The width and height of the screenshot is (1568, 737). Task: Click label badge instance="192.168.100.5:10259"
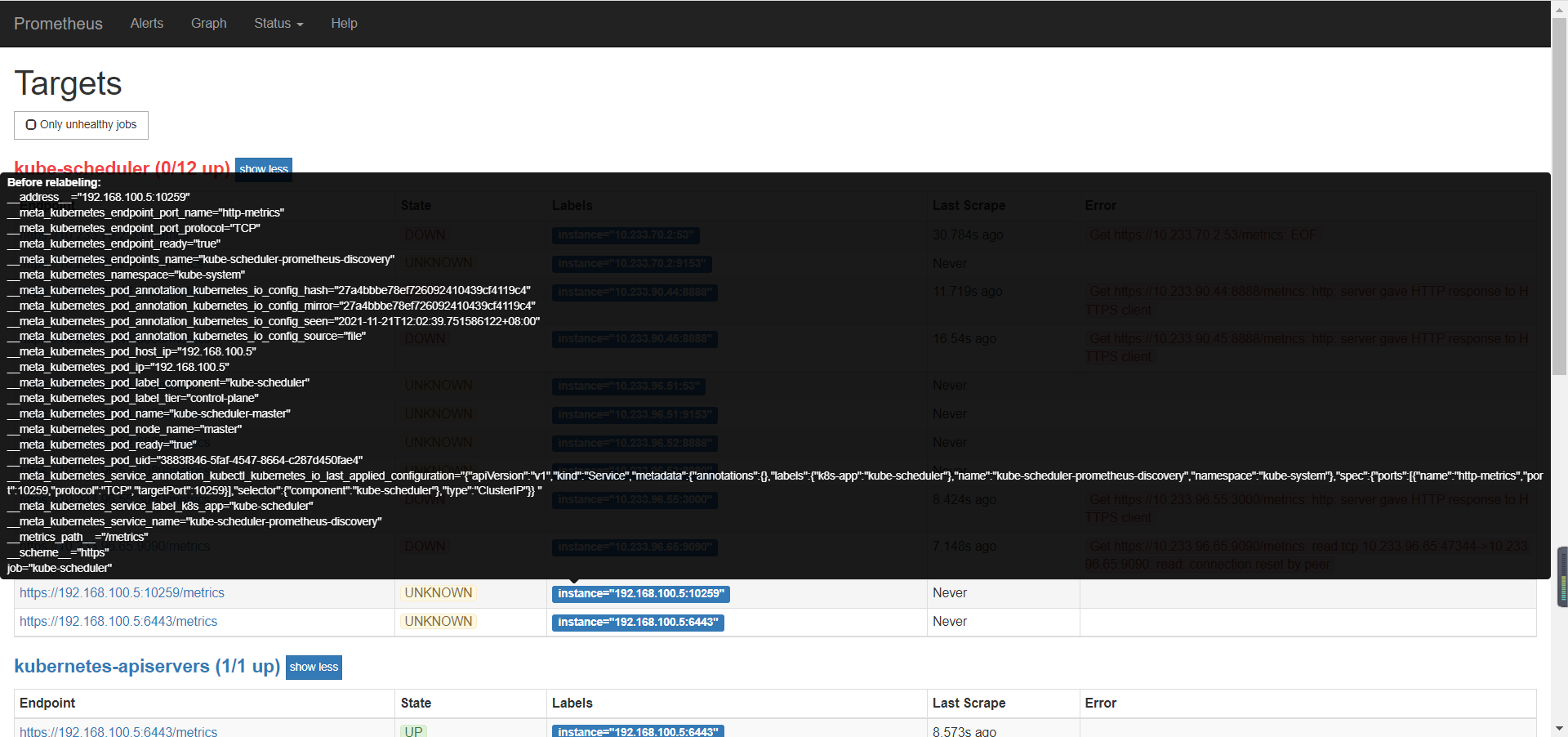click(640, 594)
